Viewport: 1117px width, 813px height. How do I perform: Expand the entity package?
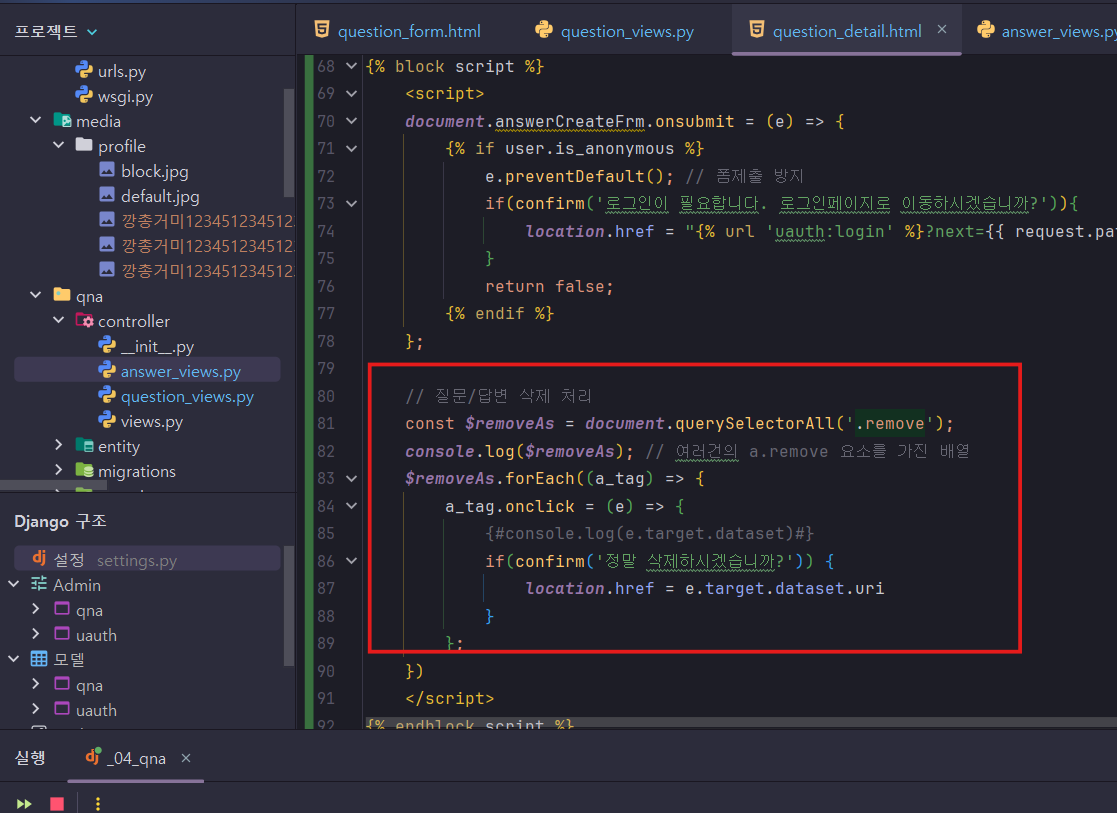58,445
